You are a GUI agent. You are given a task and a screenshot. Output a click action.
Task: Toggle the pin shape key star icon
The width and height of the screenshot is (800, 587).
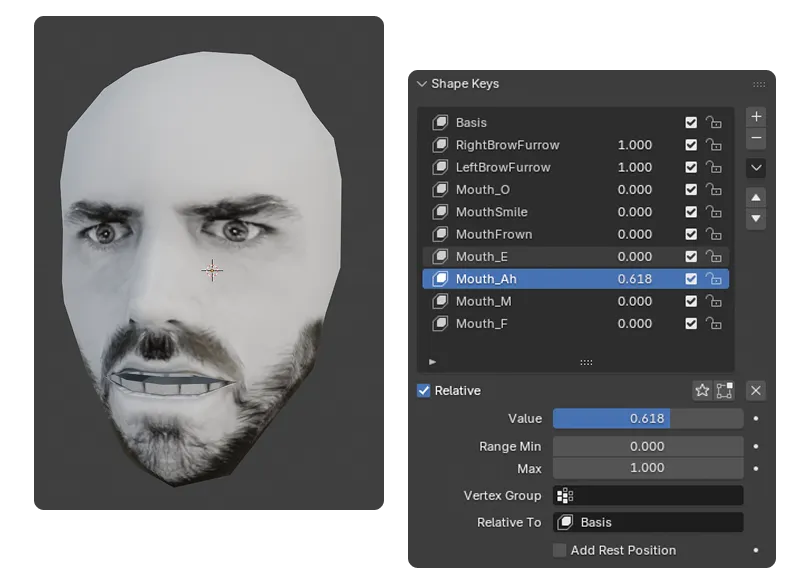click(702, 391)
